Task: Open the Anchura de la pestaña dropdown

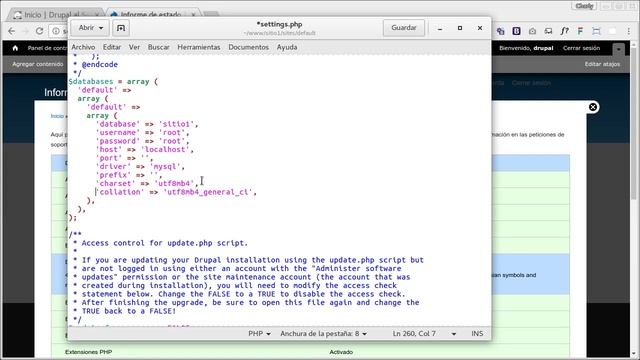Action: pyautogui.click(x=323, y=333)
